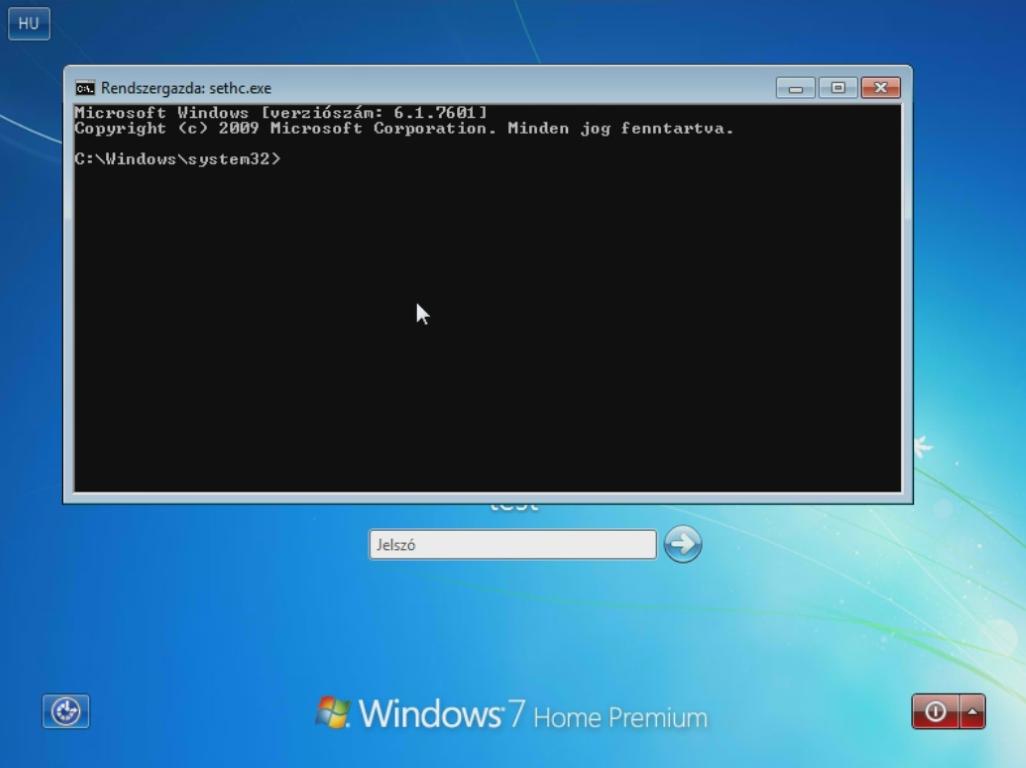Click the HU keyboard language indicator
Viewport: 1026px width, 768px height.
28,24
